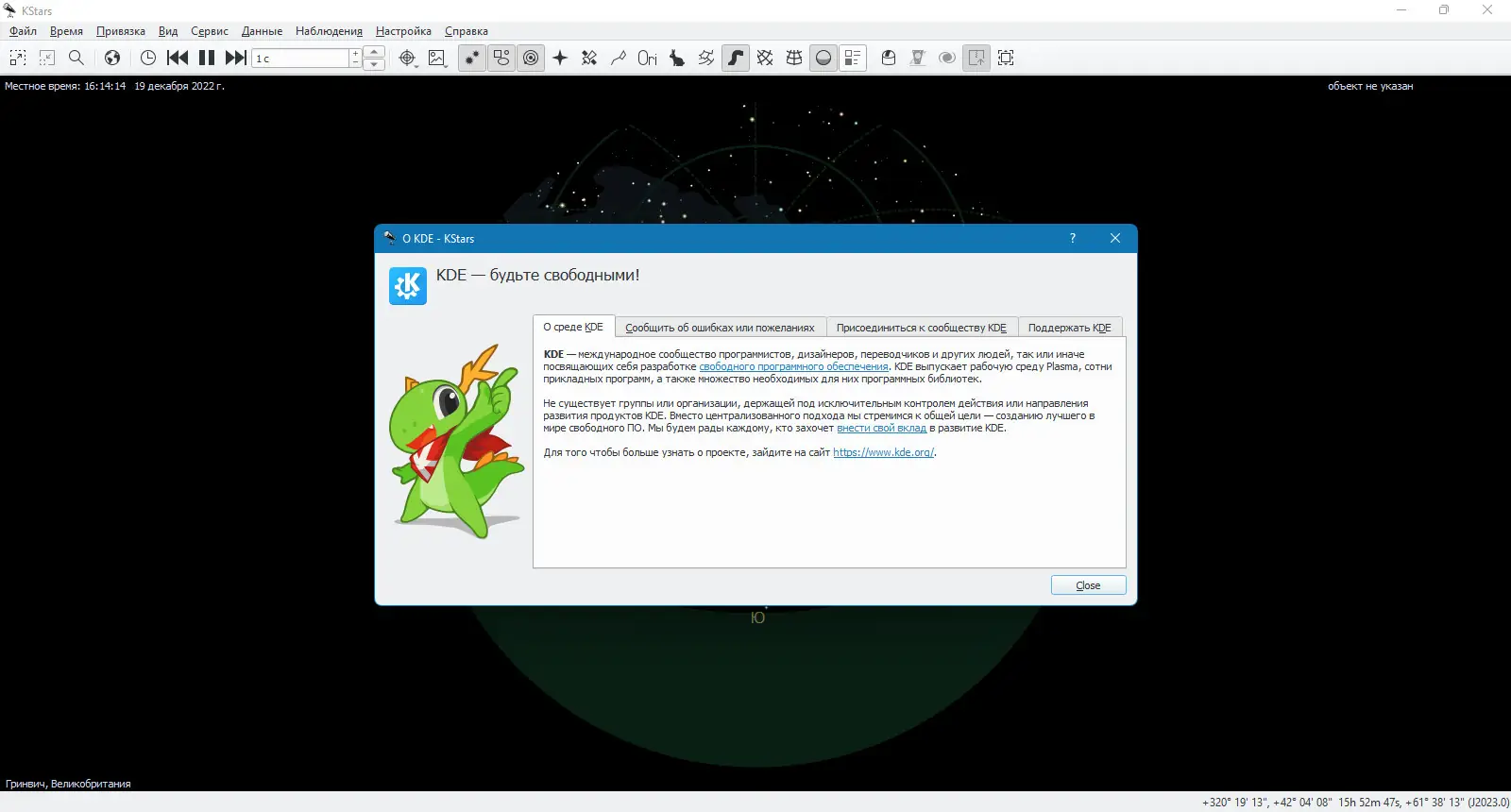Image resolution: width=1511 pixels, height=812 pixels.
Task: Click the 'Гринвич, Великобритания' location label
Action: click(x=68, y=784)
